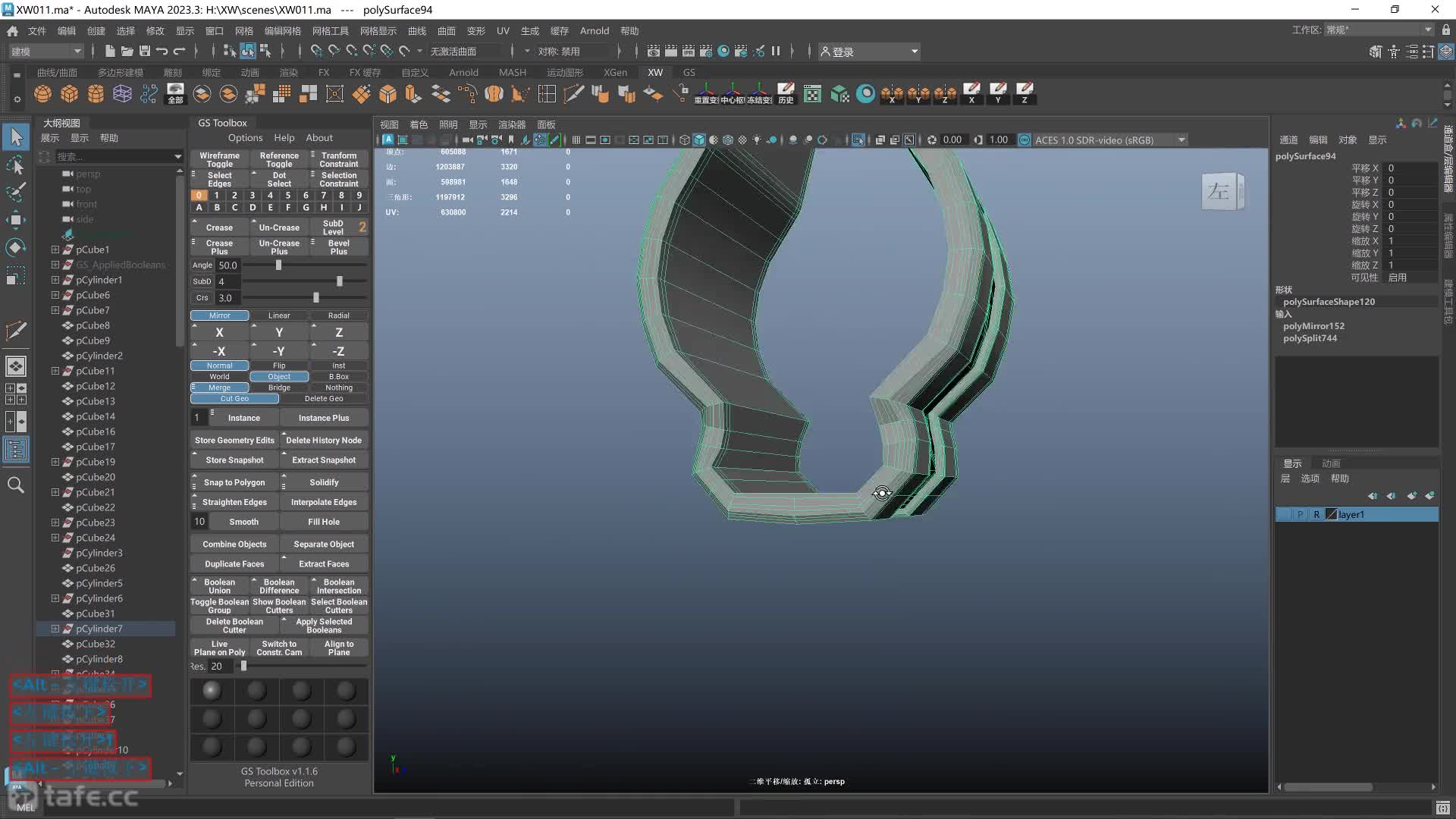
Task: Click the 左 view cube face
Action: click(x=1219, y=192)
